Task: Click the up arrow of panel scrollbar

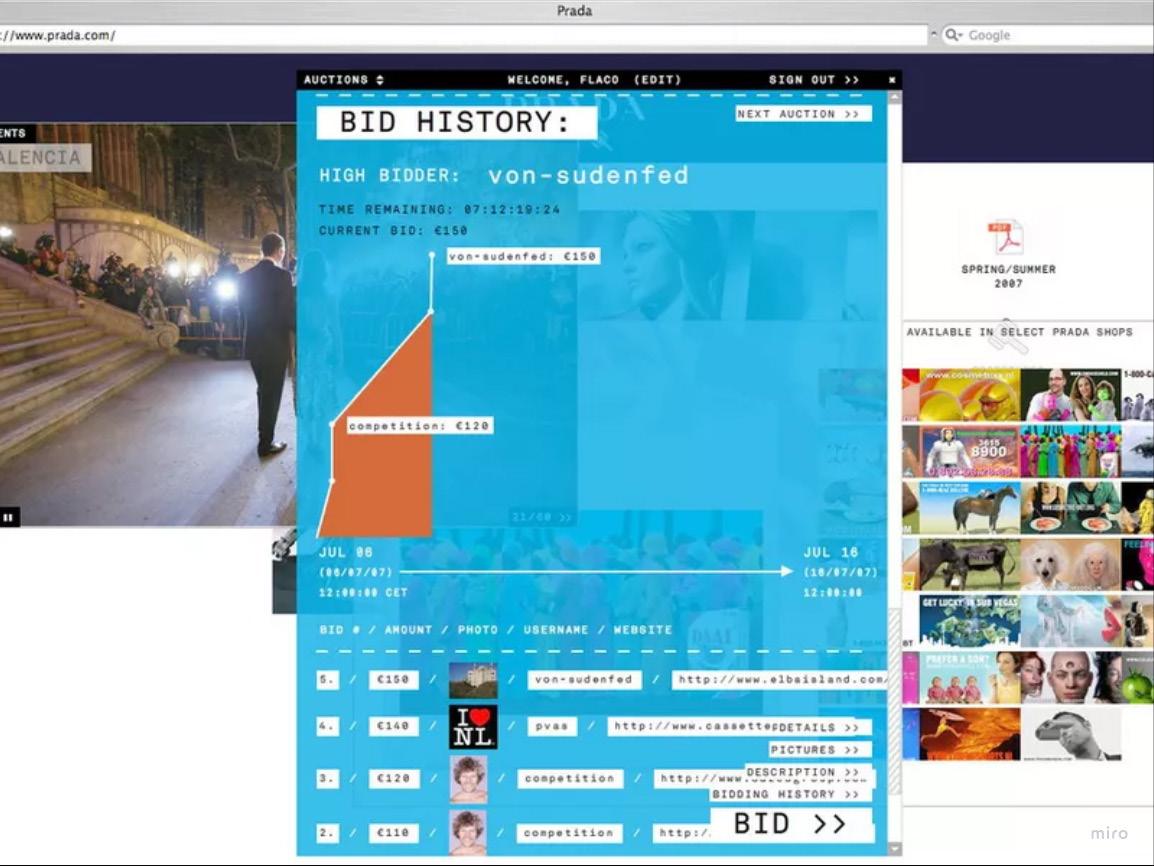Action: [895, 96]
